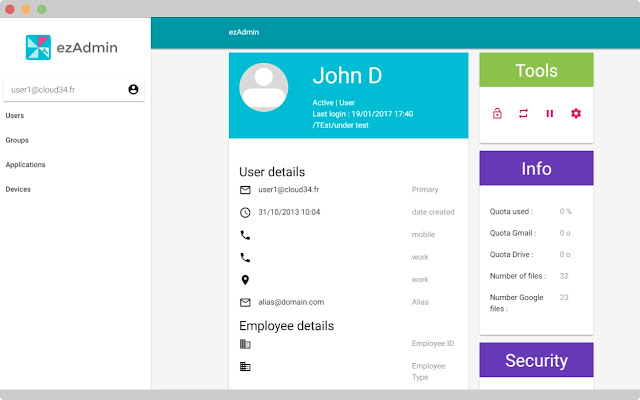
Task: Click the building icon for Employee ID
Action: tap(245, 344)
